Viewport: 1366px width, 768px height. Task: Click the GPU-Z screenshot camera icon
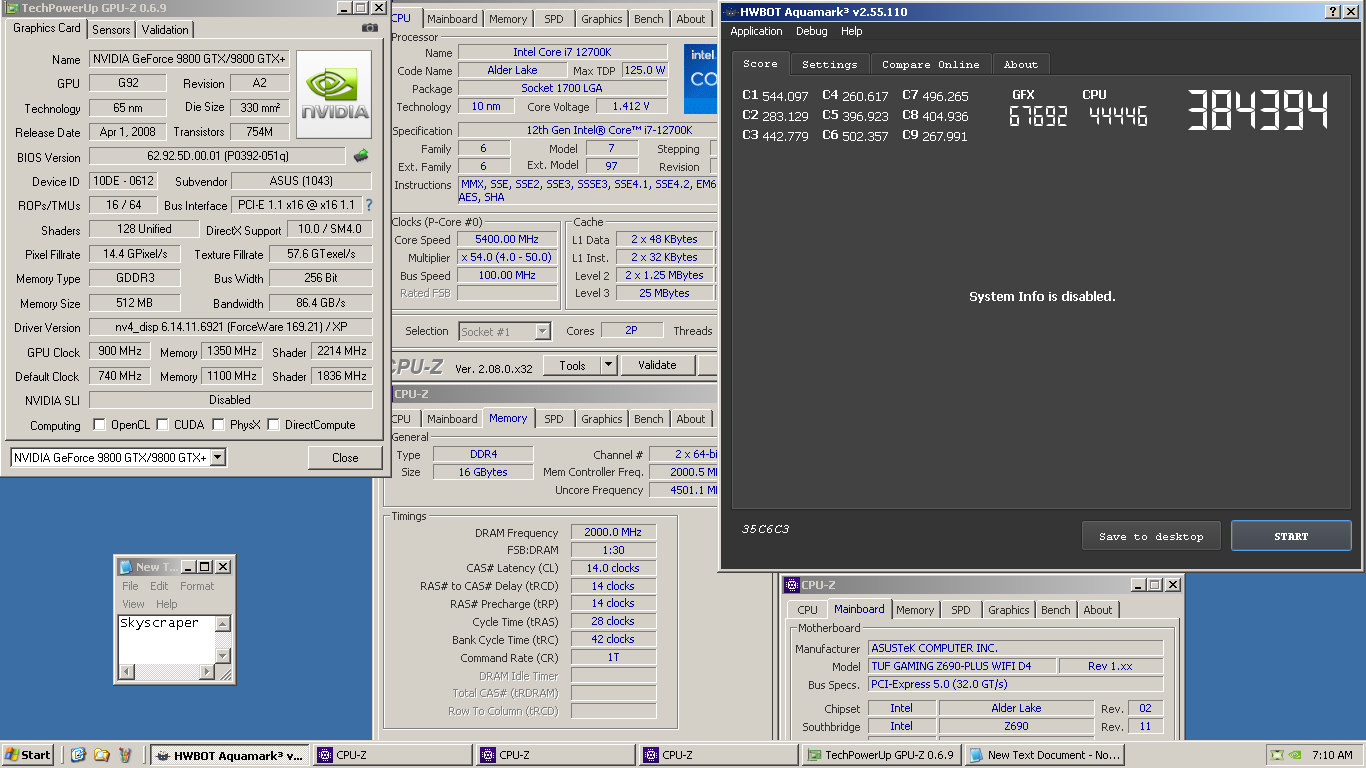(370, 28)
